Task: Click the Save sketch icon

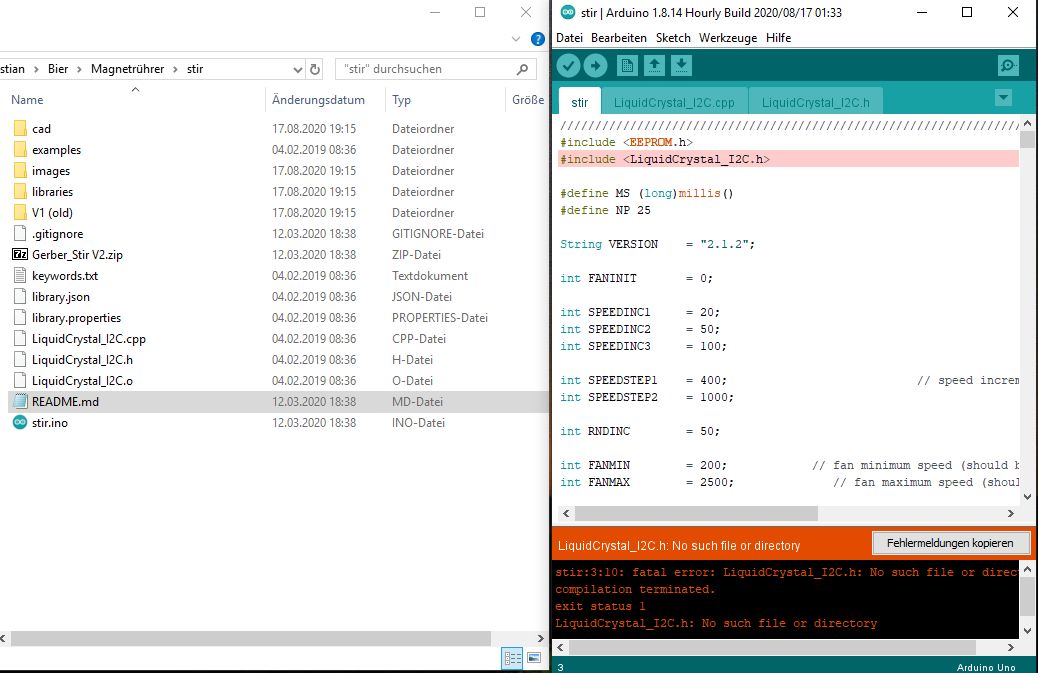Action: tap(681, 66)
